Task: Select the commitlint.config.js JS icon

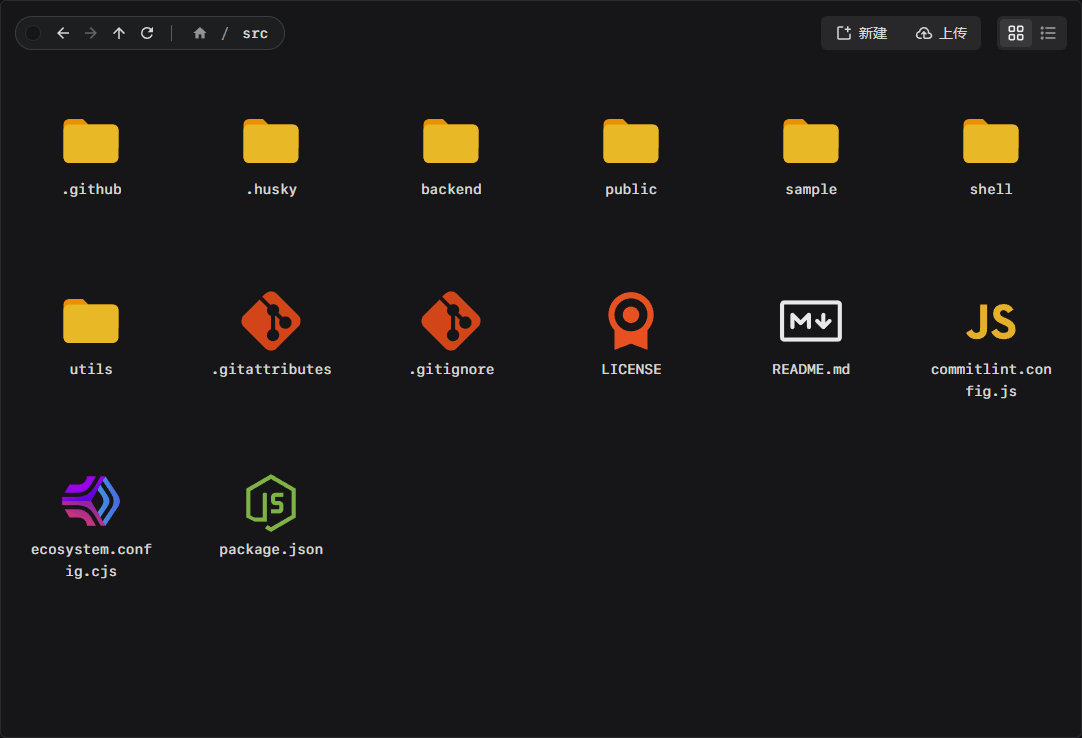Action: pos(991,322)
